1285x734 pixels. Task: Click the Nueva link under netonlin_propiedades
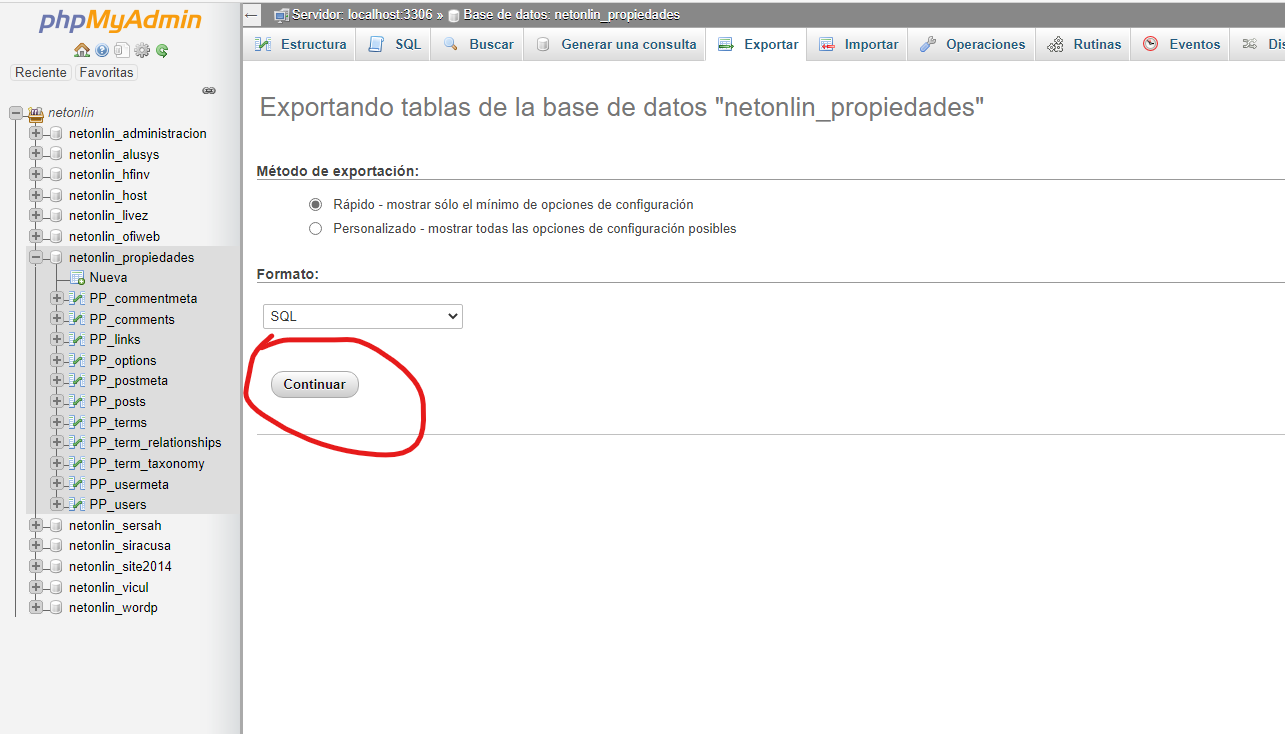[108, 277]
